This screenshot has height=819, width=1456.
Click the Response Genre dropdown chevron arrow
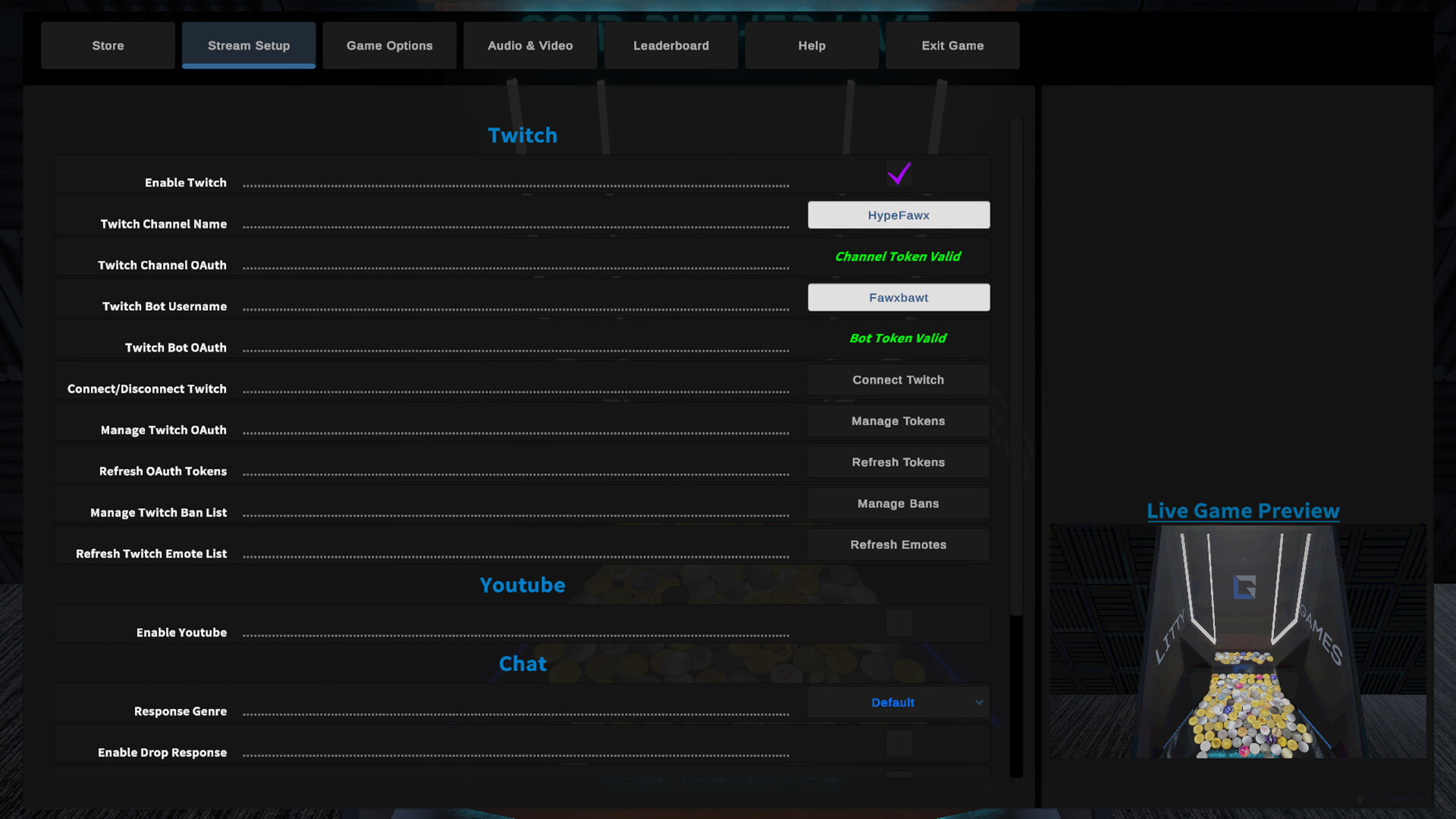(x=979, y=703)
